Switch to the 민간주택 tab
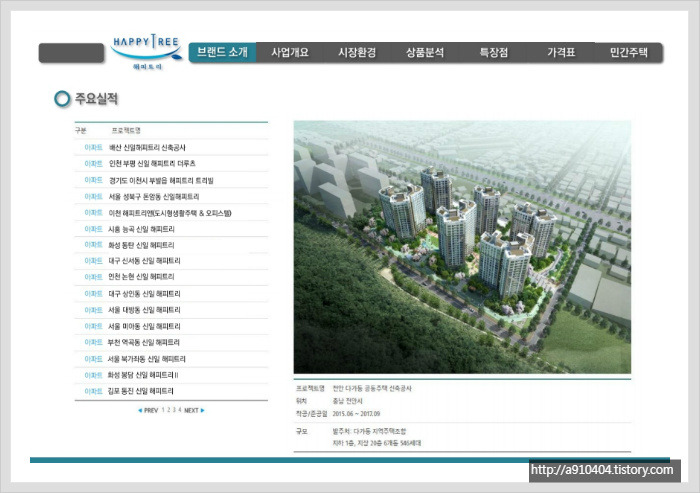The image size is (700, 493). click(629, 52)
